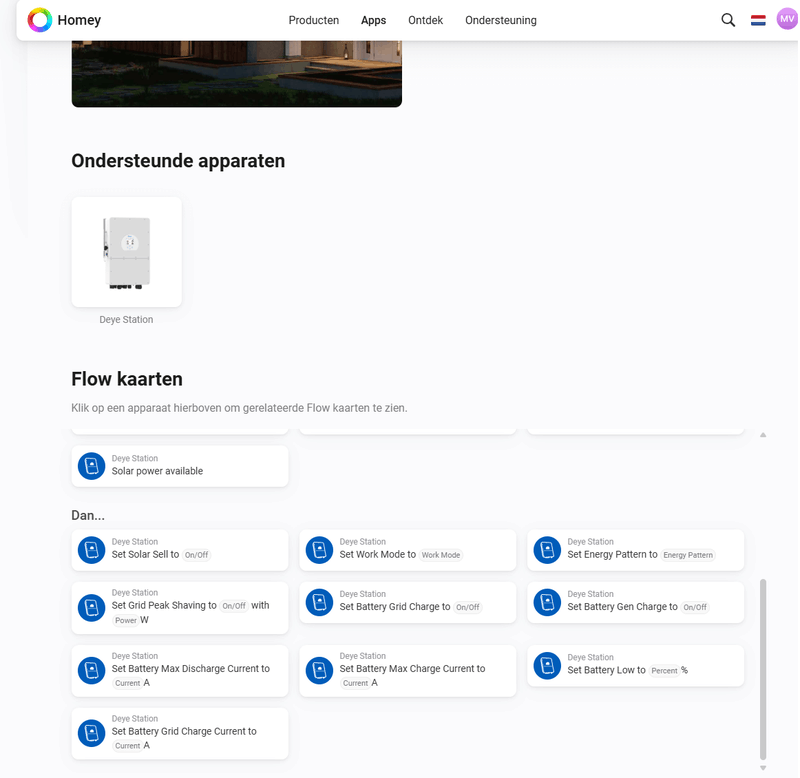Click the Homey brand name link
This screenshot has height=778, width=800.
(x=79, y=20)
